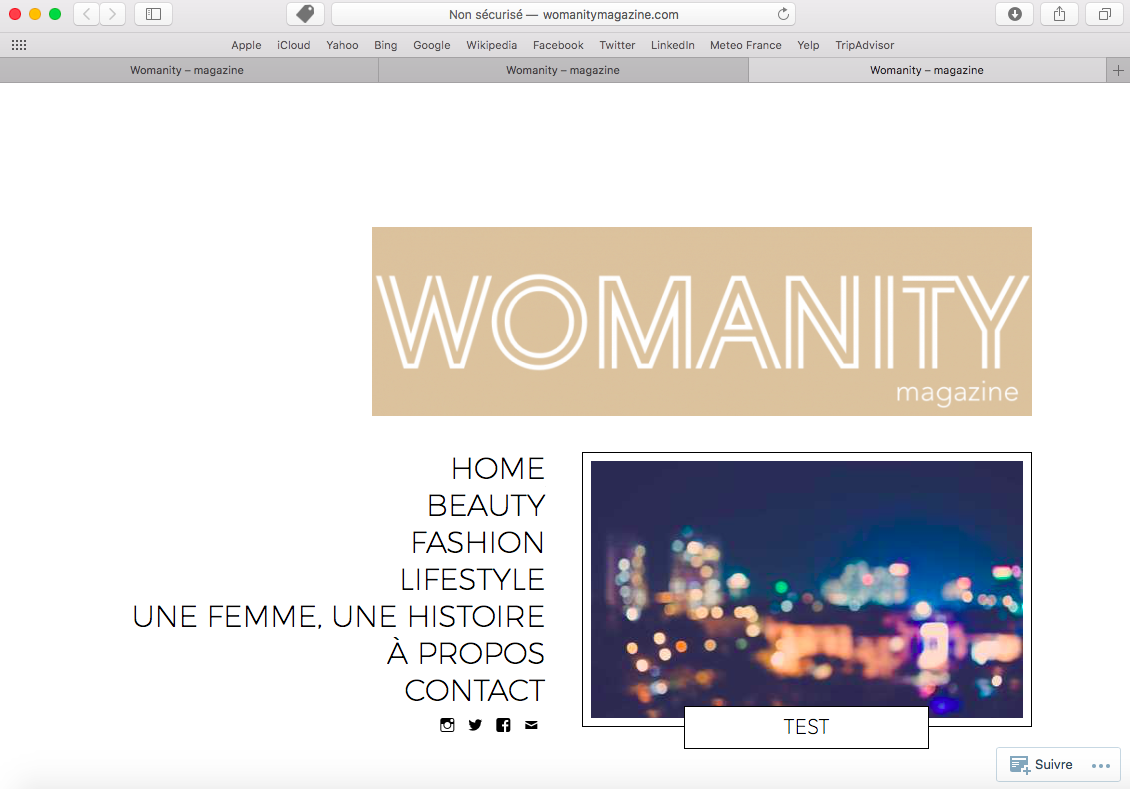Open the Safari share icon
Image resolution: width=1130 pixels, height=789 pixels.
[1059, 14]
